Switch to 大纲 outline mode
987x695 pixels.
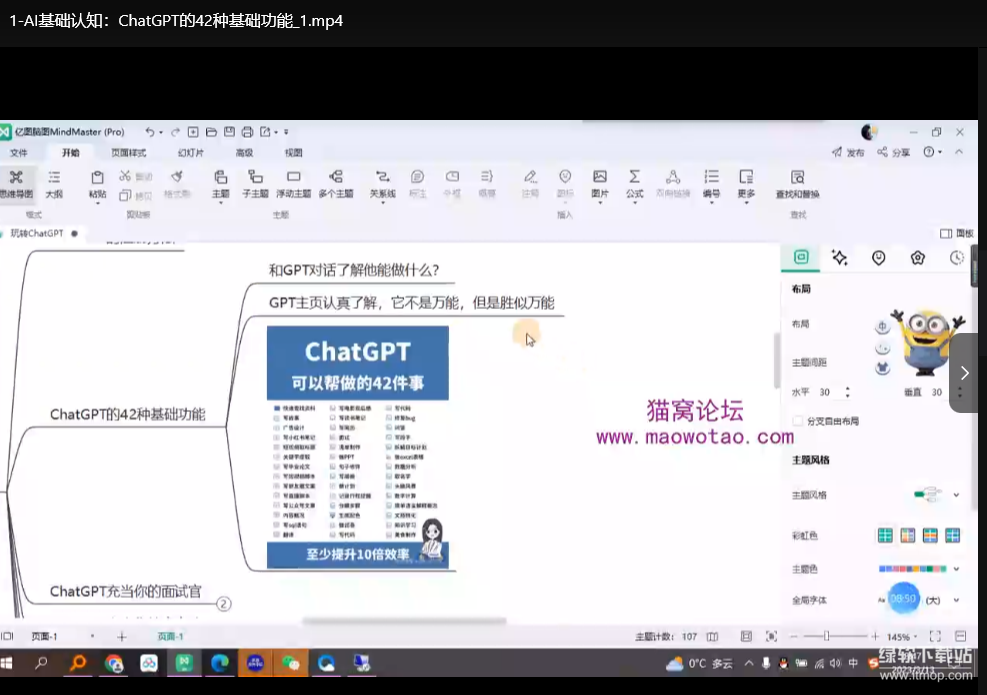[54, 184]
